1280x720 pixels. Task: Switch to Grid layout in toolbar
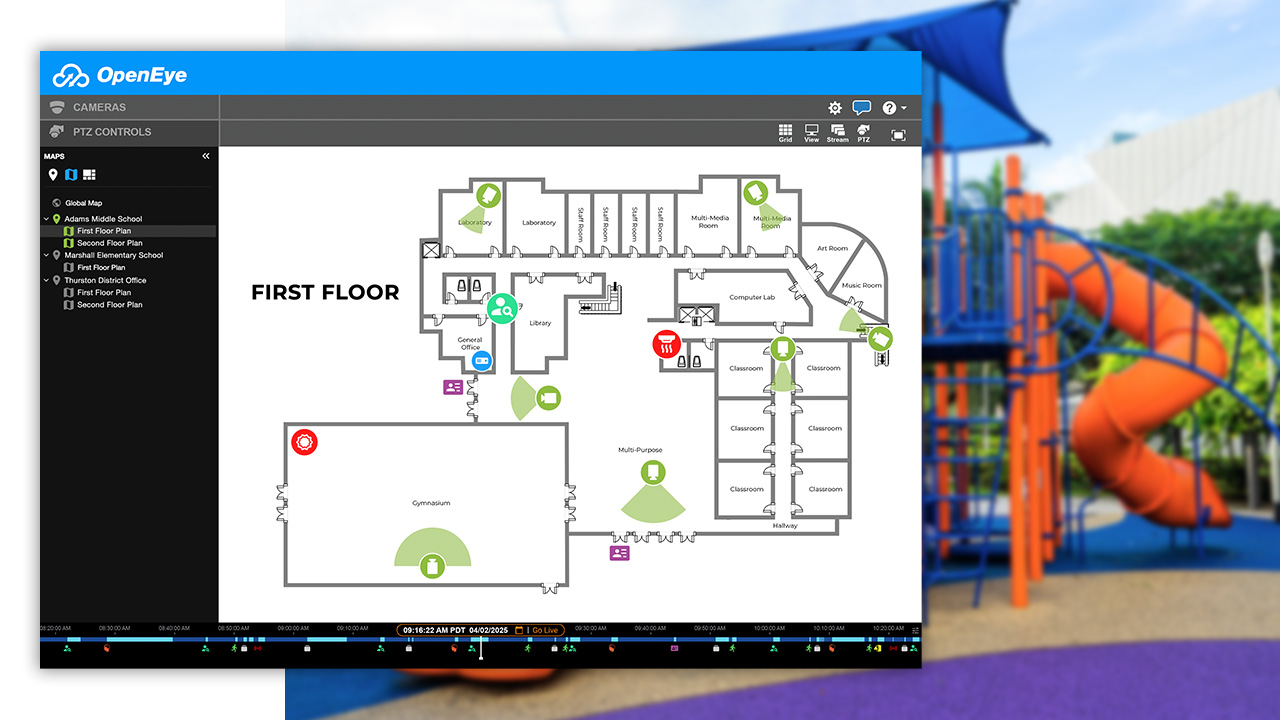(x=785, y=132)
